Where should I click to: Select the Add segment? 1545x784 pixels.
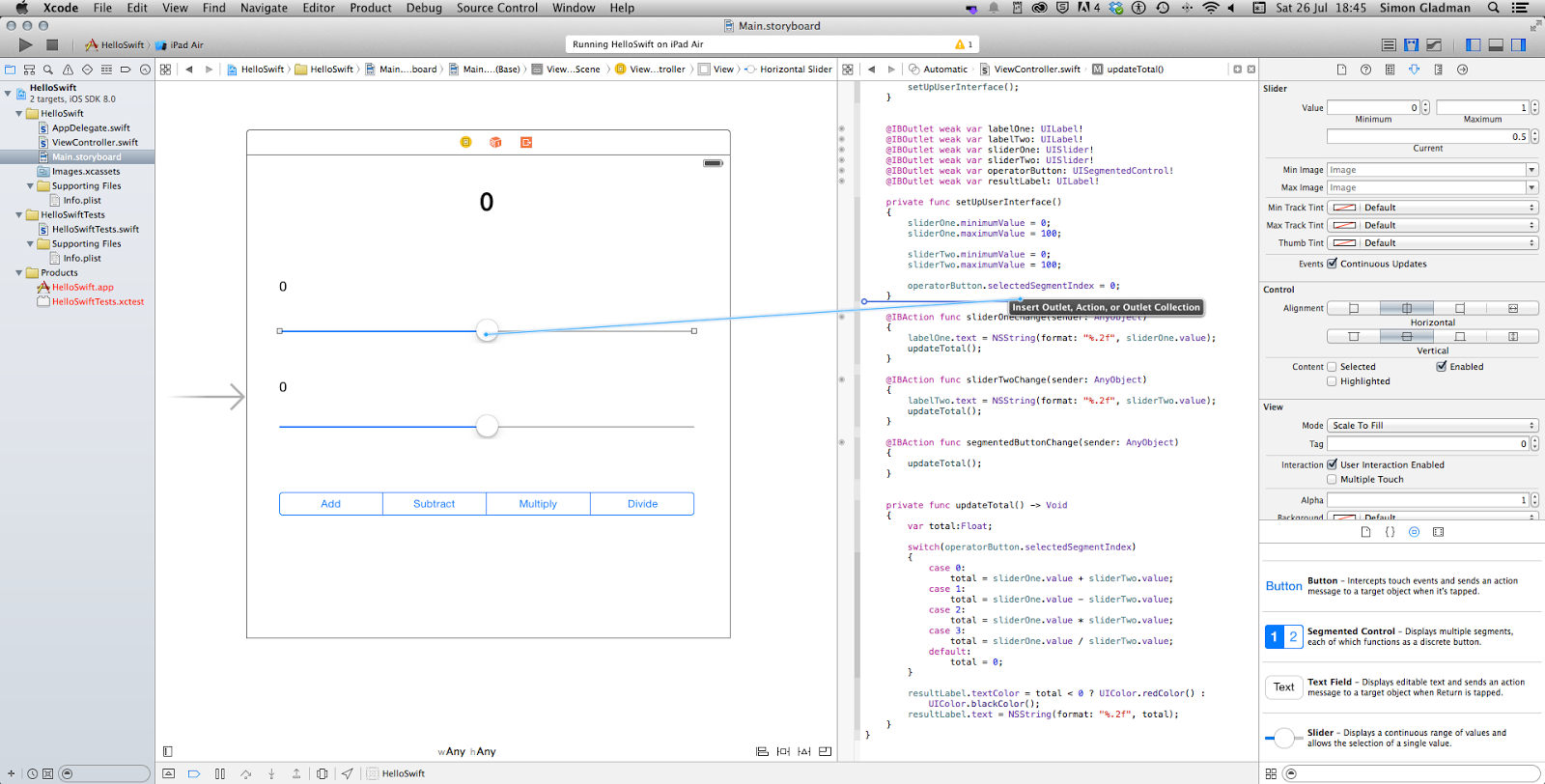tap(331, 504)
